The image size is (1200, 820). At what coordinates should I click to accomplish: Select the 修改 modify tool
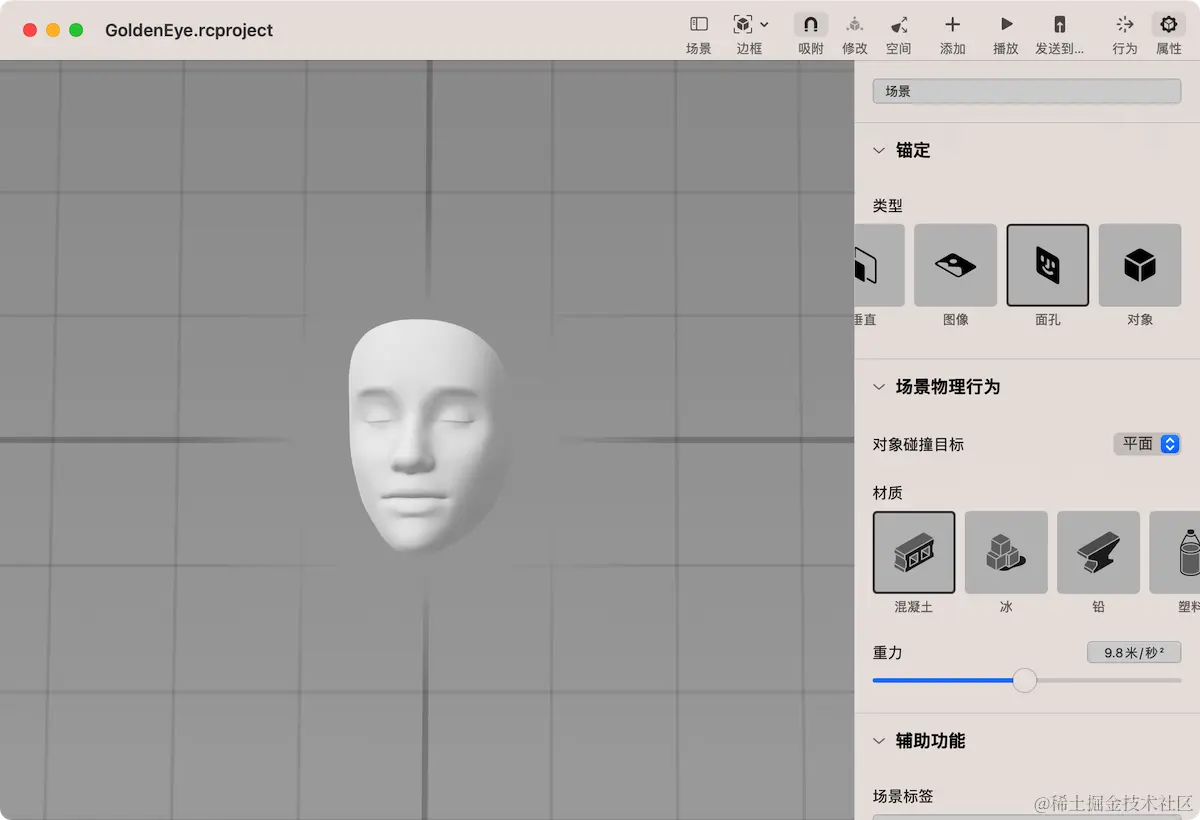click(x=855, y=24)
